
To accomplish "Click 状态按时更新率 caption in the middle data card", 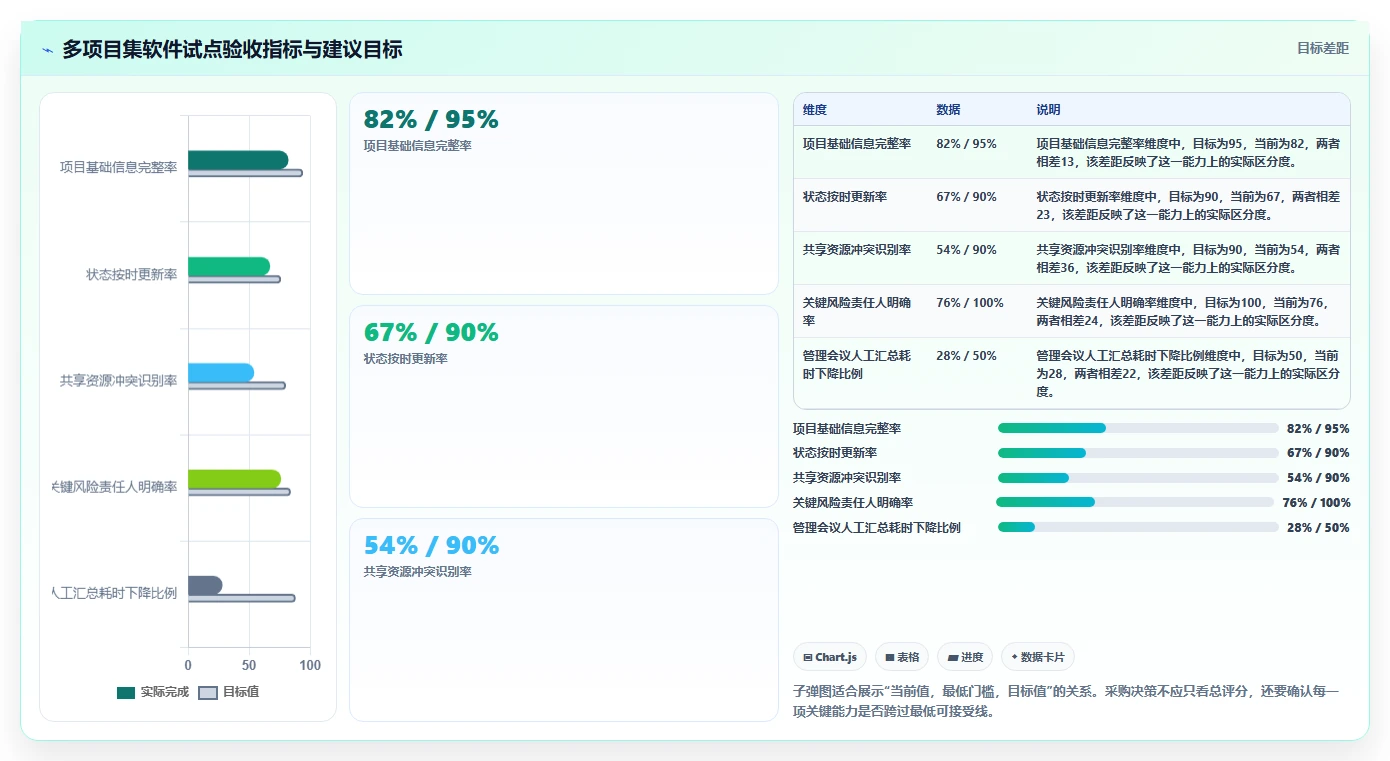I will click(x=406, y=358).
